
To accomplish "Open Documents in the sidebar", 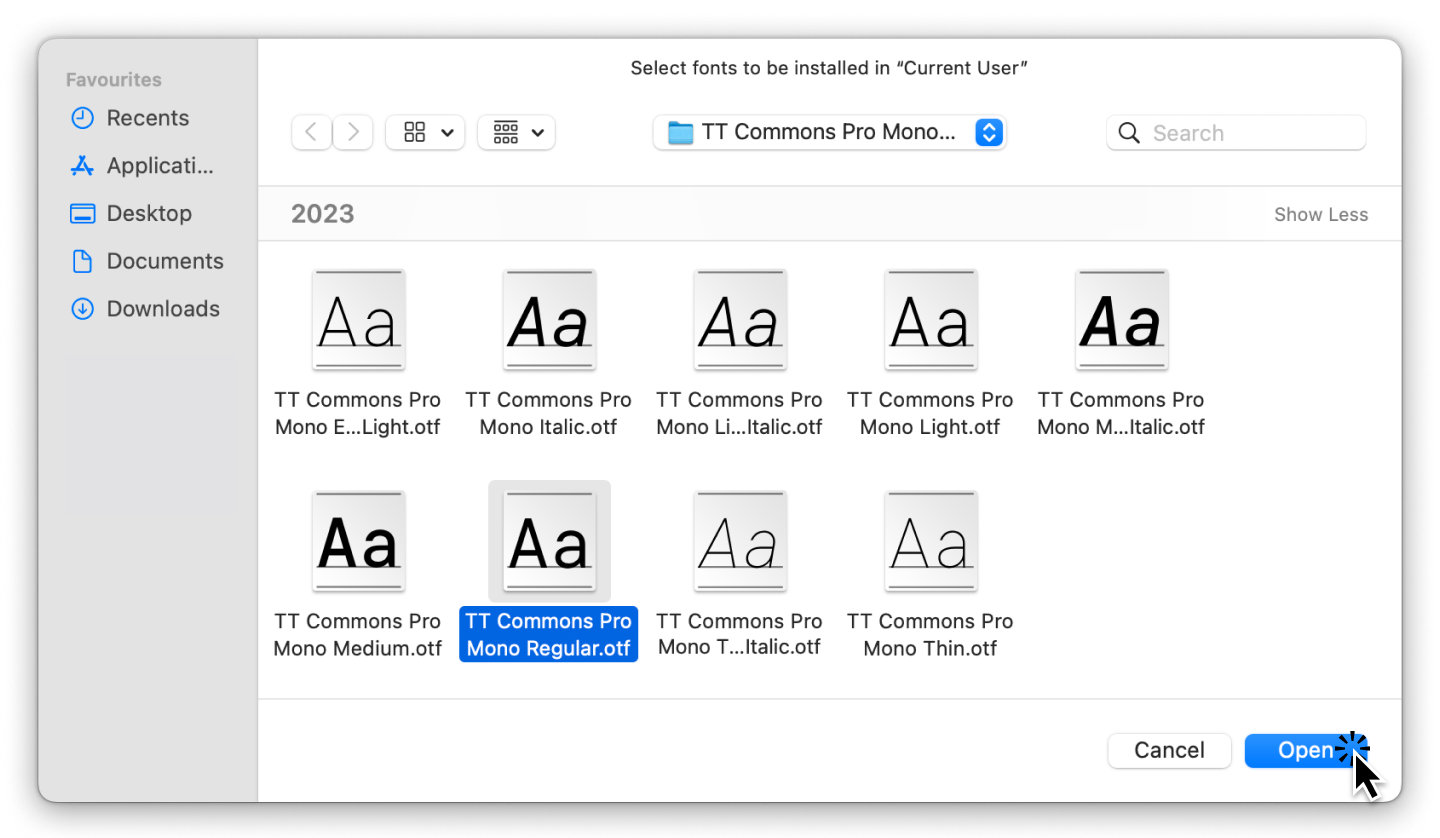I will click(x=147, y=261).
